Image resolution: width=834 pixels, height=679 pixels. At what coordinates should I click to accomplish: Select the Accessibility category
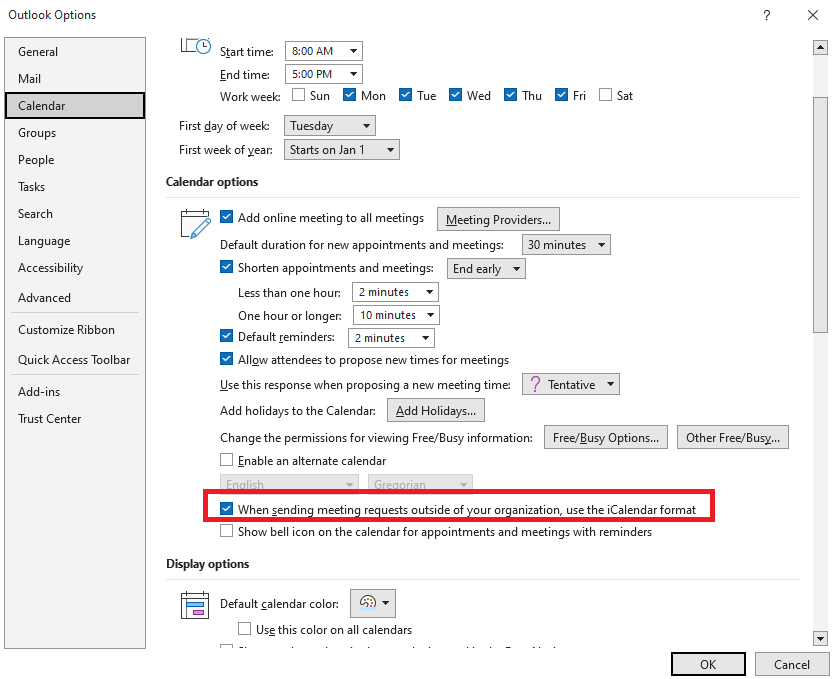[75, 268]
